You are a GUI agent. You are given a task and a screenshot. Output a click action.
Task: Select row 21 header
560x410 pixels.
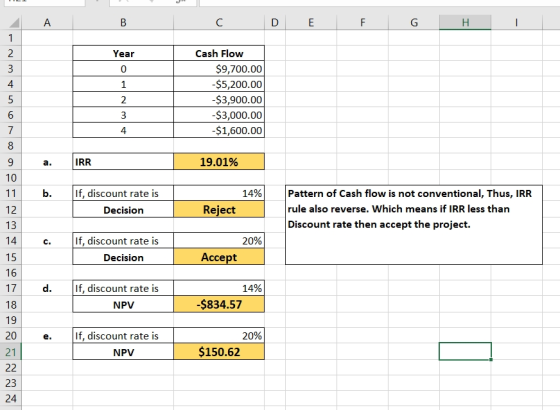(x=11, y=352)
